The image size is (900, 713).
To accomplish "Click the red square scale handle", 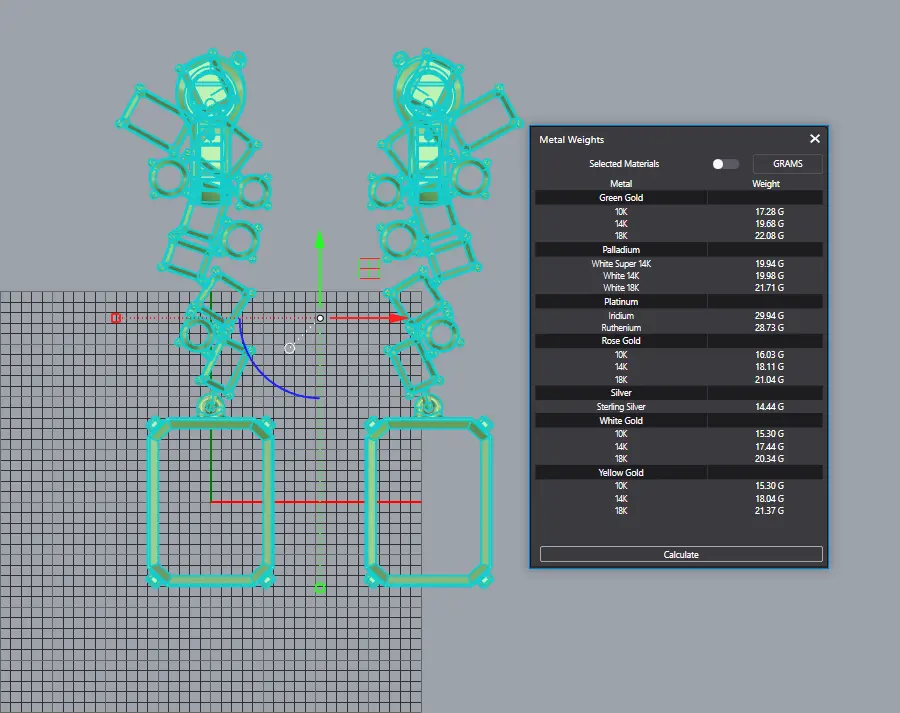I will (x=116, y=318).
